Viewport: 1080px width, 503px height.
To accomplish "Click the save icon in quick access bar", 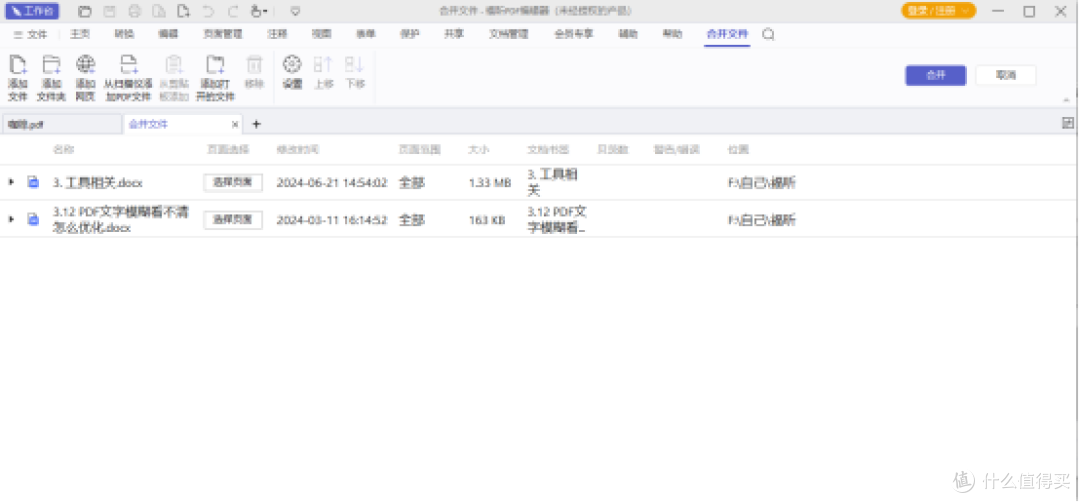I will point(110,11).
